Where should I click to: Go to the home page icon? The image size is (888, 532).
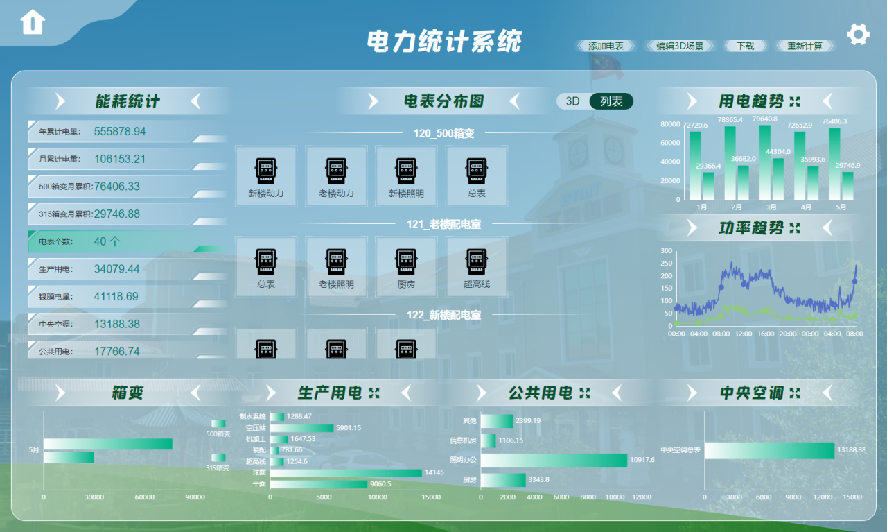pyautogui.click(x=32, y=23)
